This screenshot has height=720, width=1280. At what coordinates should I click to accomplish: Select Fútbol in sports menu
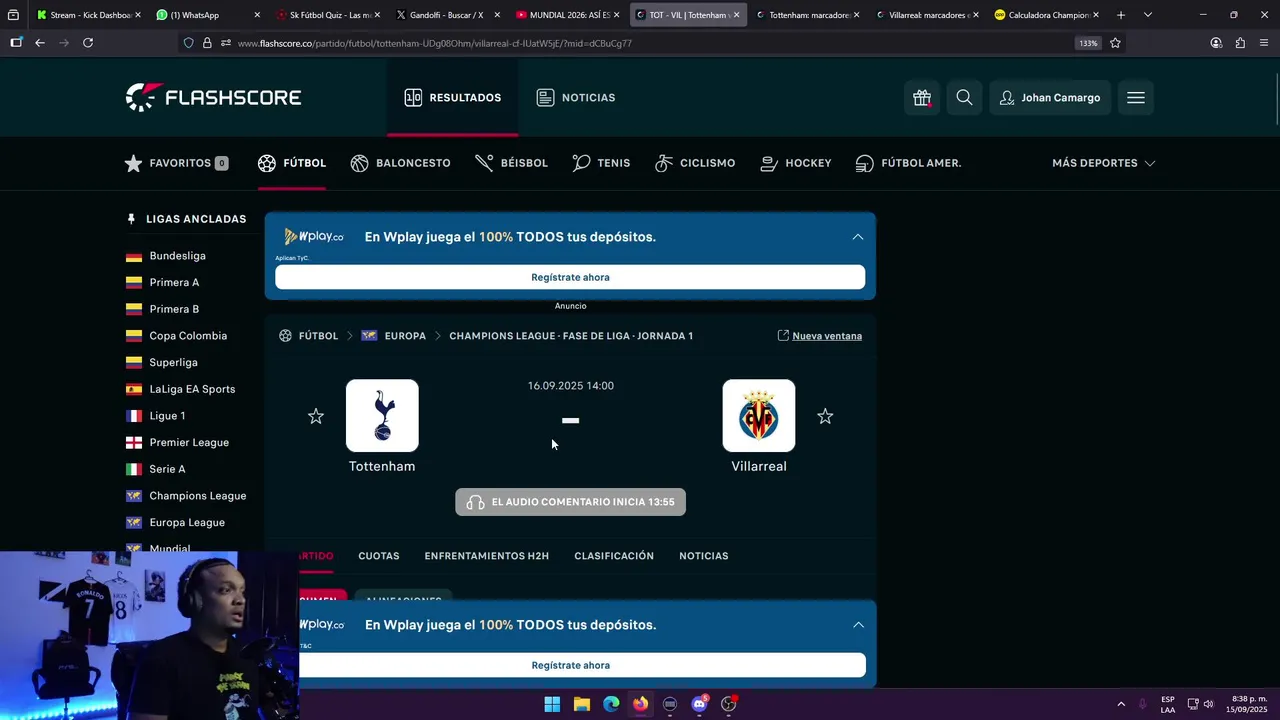[292, 163]
